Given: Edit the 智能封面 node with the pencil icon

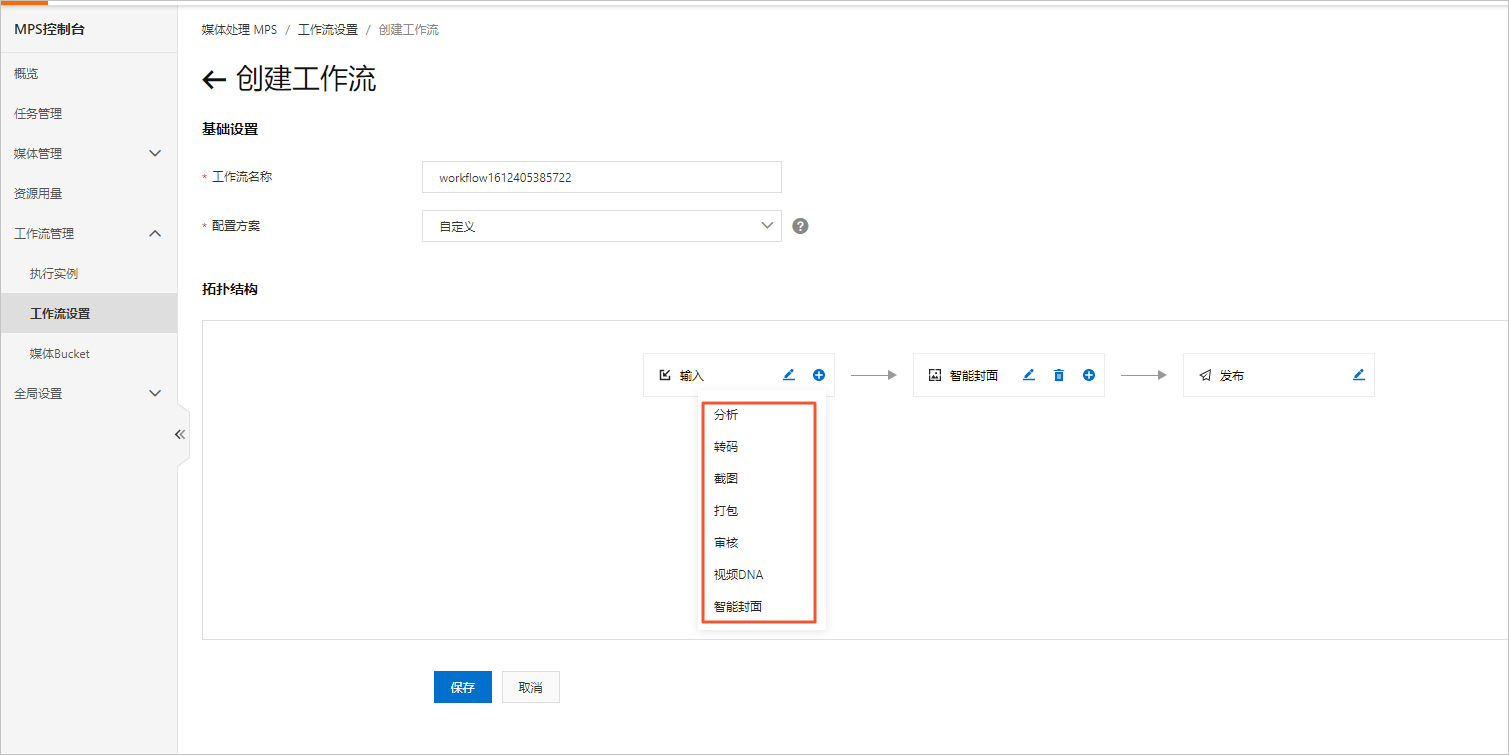Looking at the screenshot, I should (x=1028, y=375).
